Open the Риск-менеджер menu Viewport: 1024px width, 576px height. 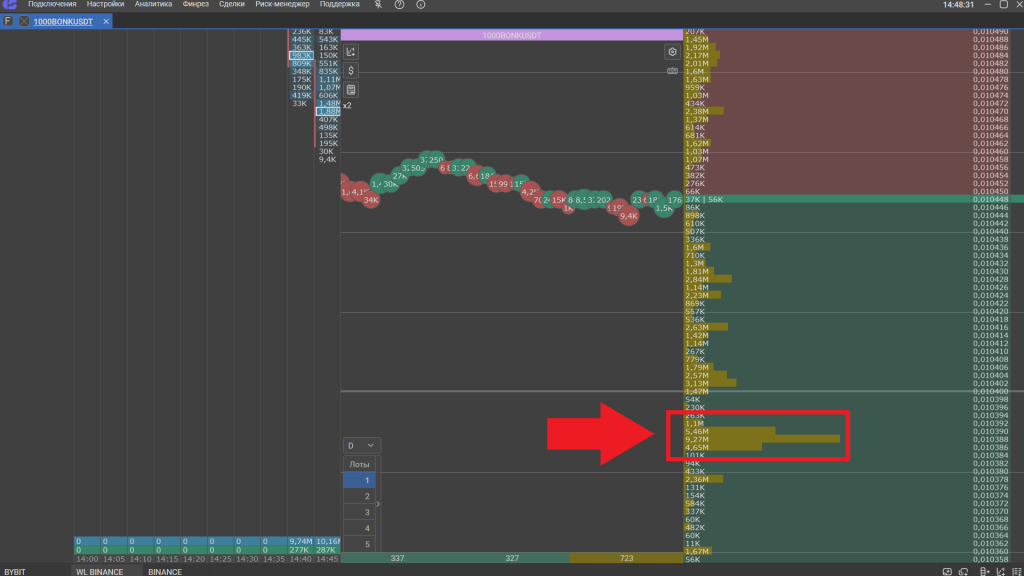(x=282, y=5)
